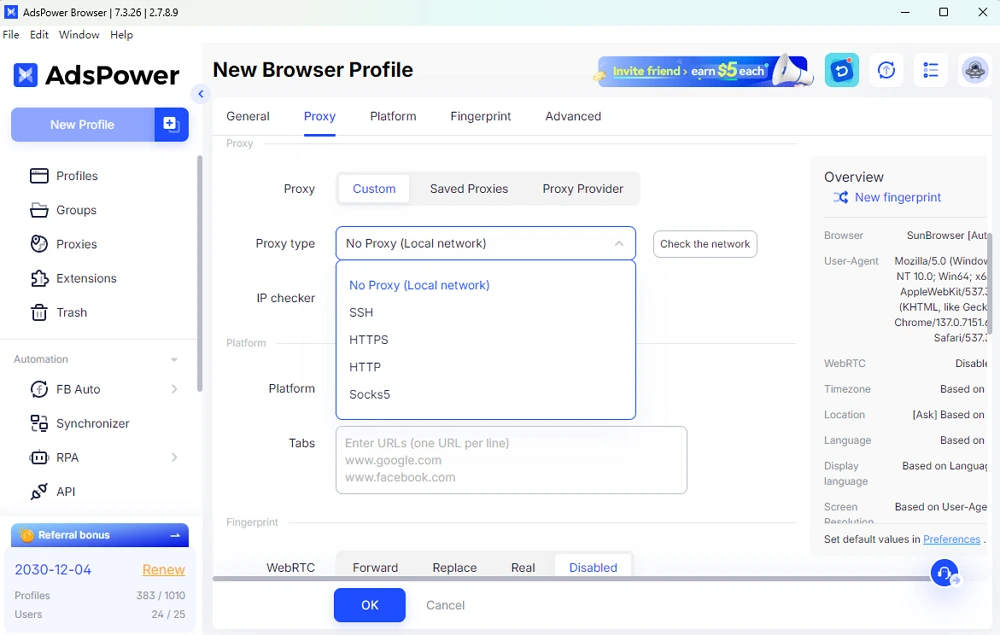Open Groups folder icon
Screen dimensions: 1000x635
coord(39,210)
